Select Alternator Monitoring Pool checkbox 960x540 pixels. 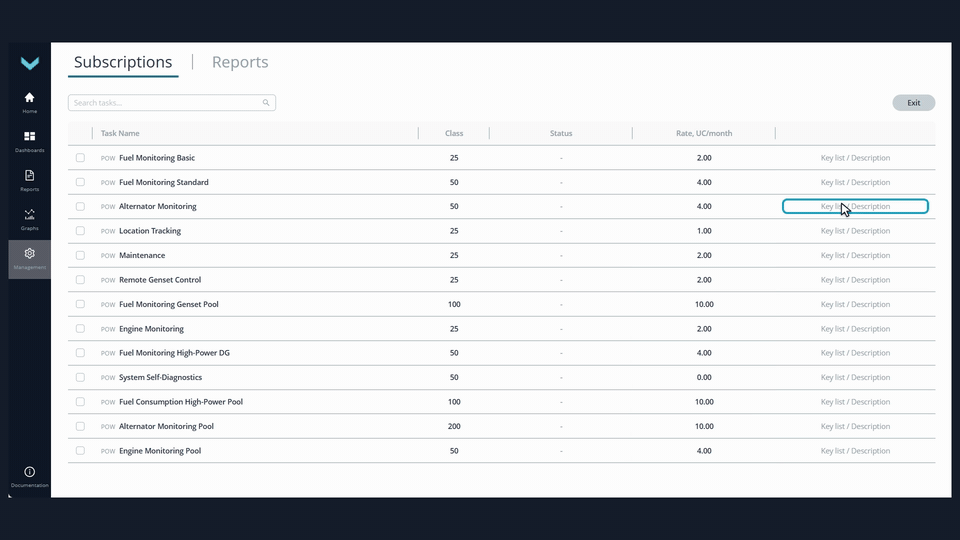(80, 426)
